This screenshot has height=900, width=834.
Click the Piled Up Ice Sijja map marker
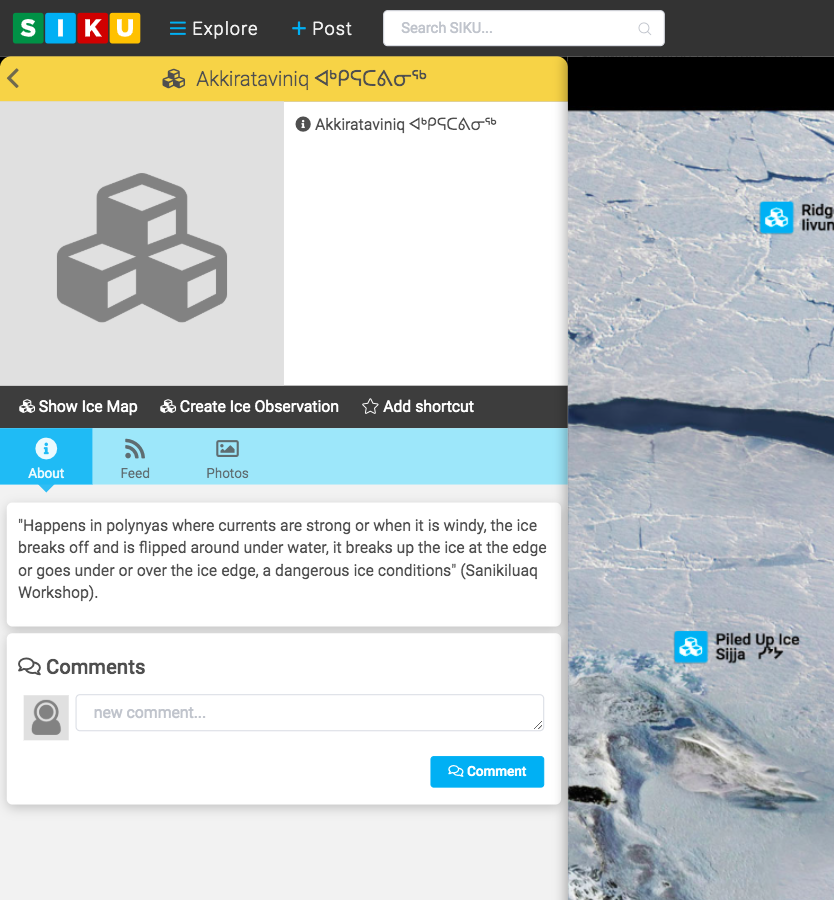[x=691, y=647]
